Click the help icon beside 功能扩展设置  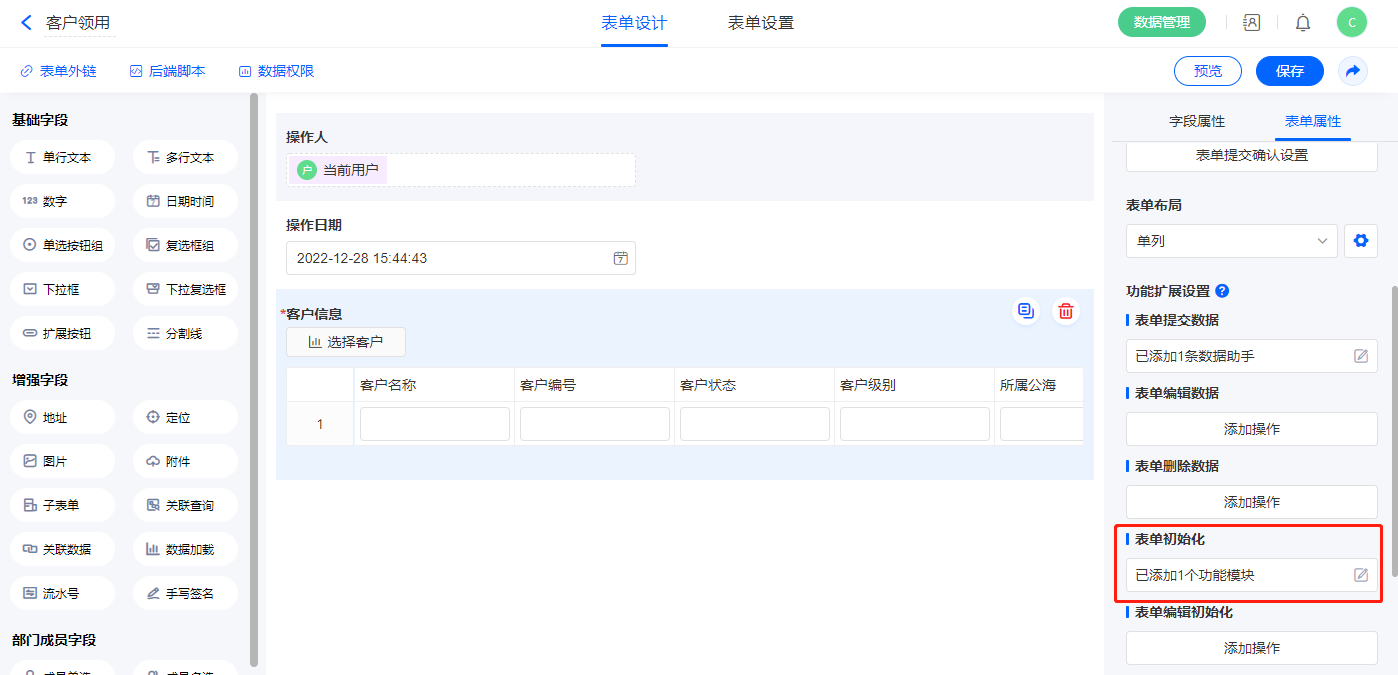point(1222,292)
